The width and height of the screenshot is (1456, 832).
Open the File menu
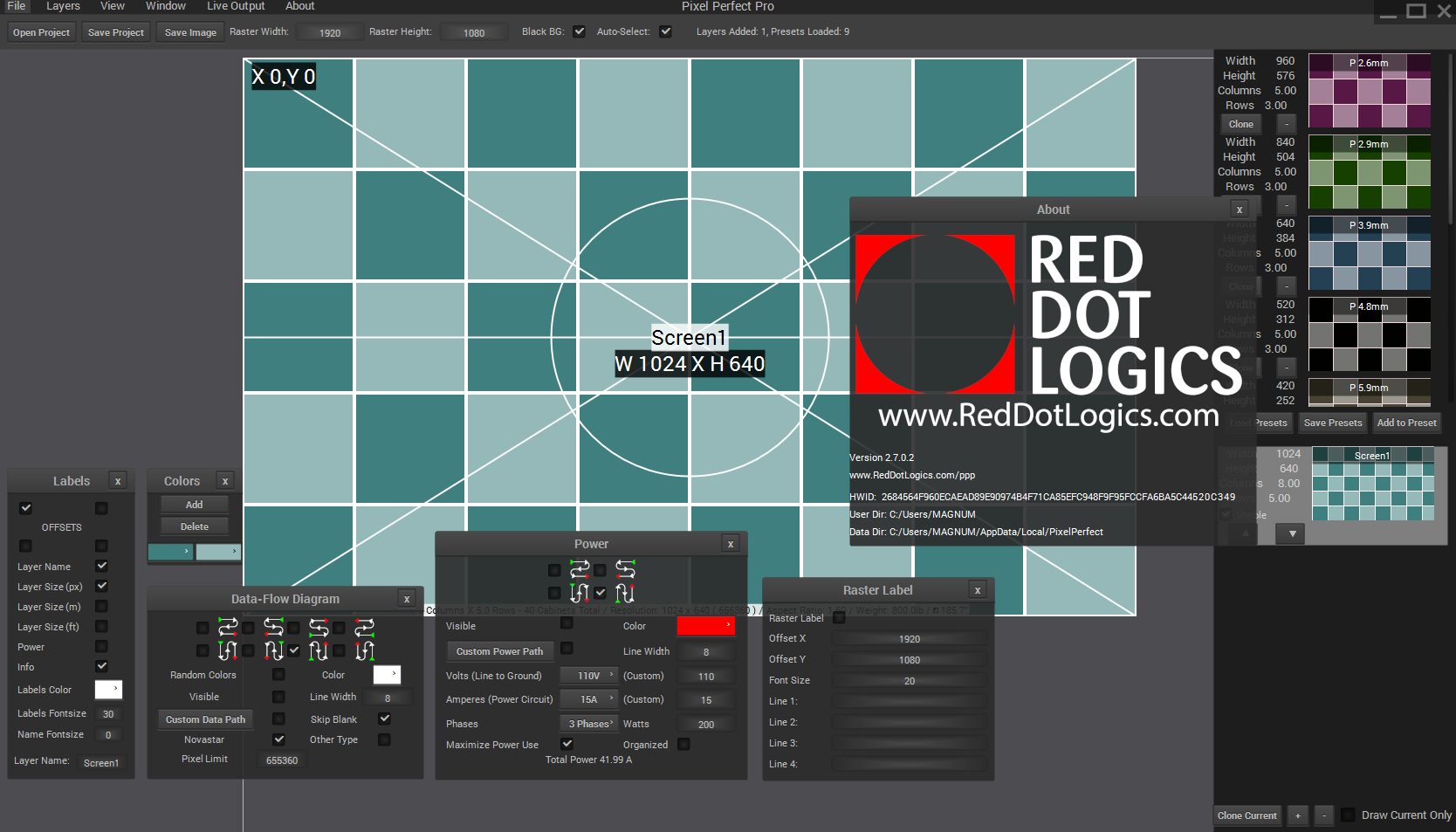pos(17,6)
